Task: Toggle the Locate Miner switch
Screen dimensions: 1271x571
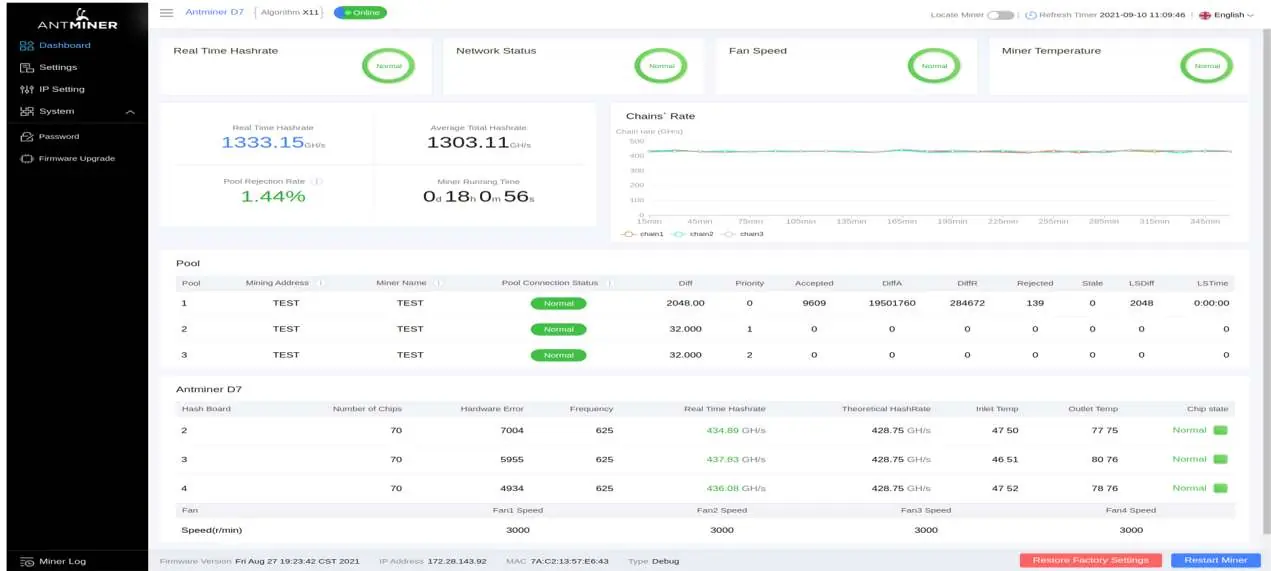Action: (1000, 15)
